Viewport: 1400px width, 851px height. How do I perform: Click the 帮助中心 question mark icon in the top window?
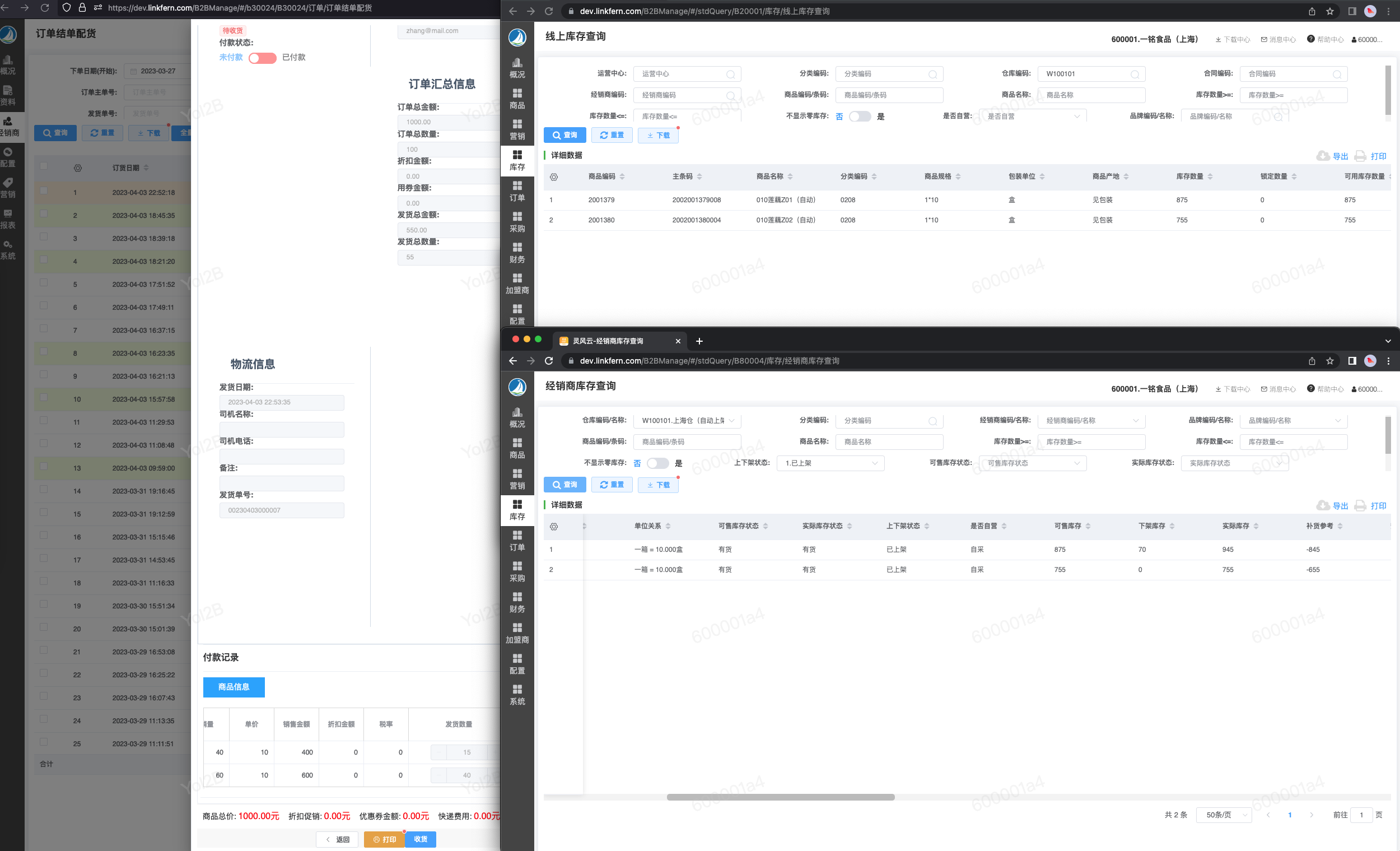1310,39
